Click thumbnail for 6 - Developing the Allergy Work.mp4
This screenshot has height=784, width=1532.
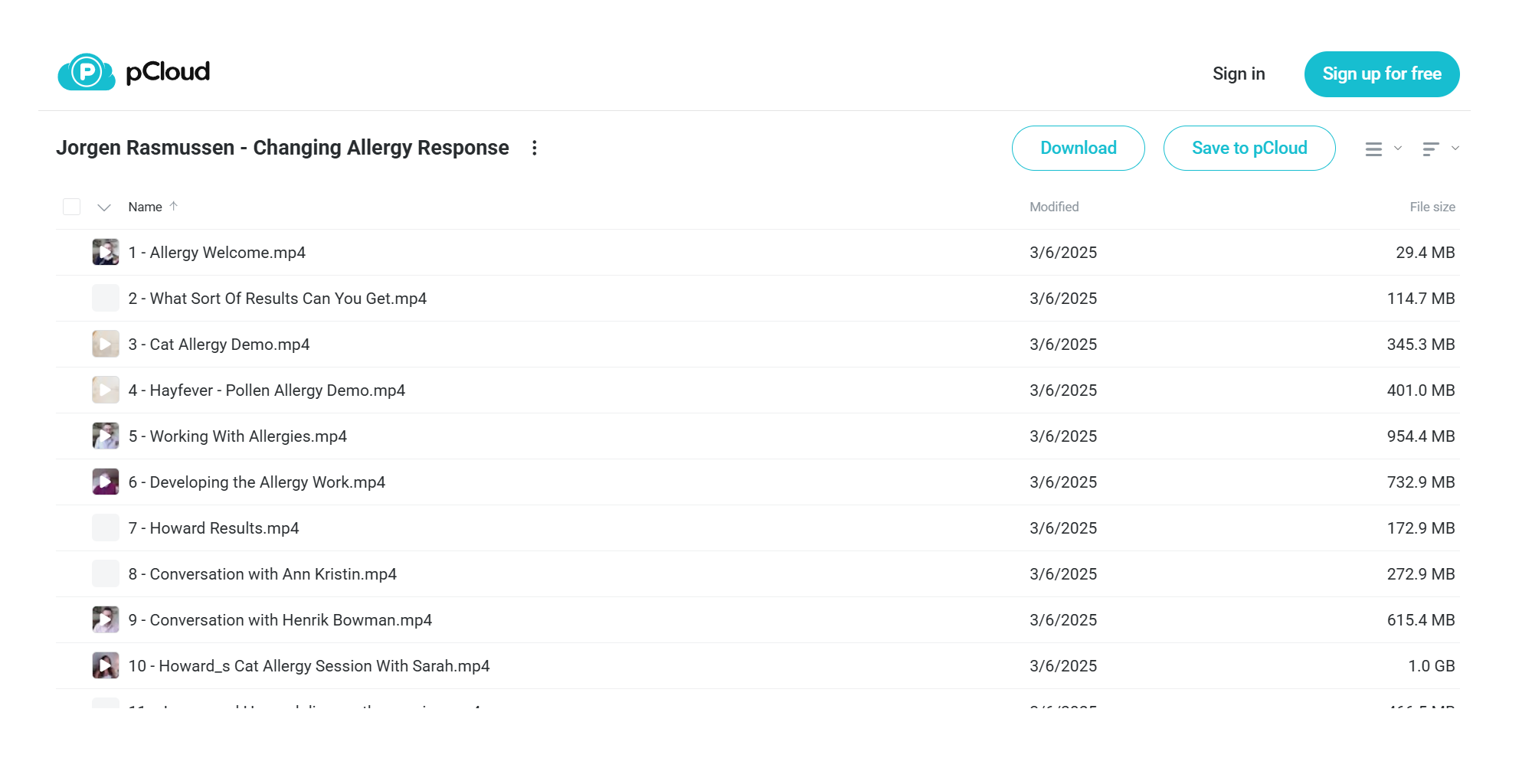[106, 482]
